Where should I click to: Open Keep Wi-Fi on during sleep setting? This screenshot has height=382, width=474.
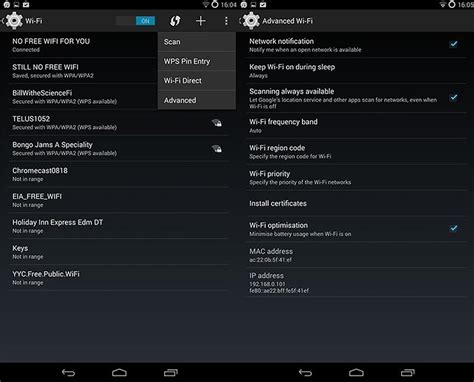(356, 71)
